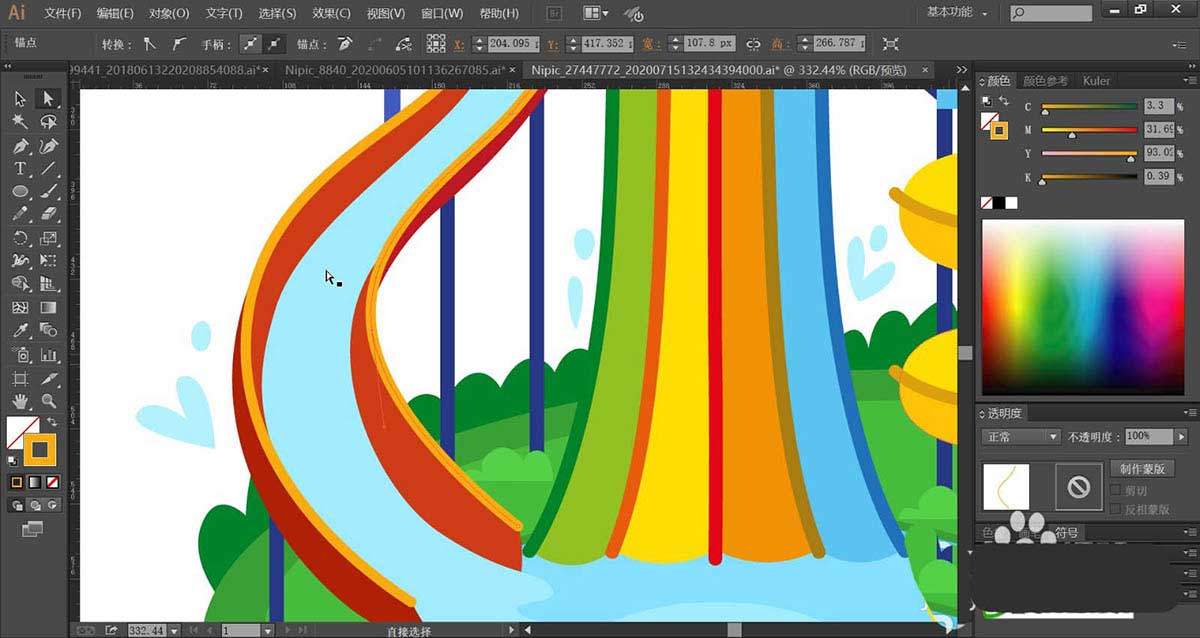Select the Eraser tool
Image resolution: width=1200 pixels, height=638 pixels.
pyautogui.click(x=47, y=214)
